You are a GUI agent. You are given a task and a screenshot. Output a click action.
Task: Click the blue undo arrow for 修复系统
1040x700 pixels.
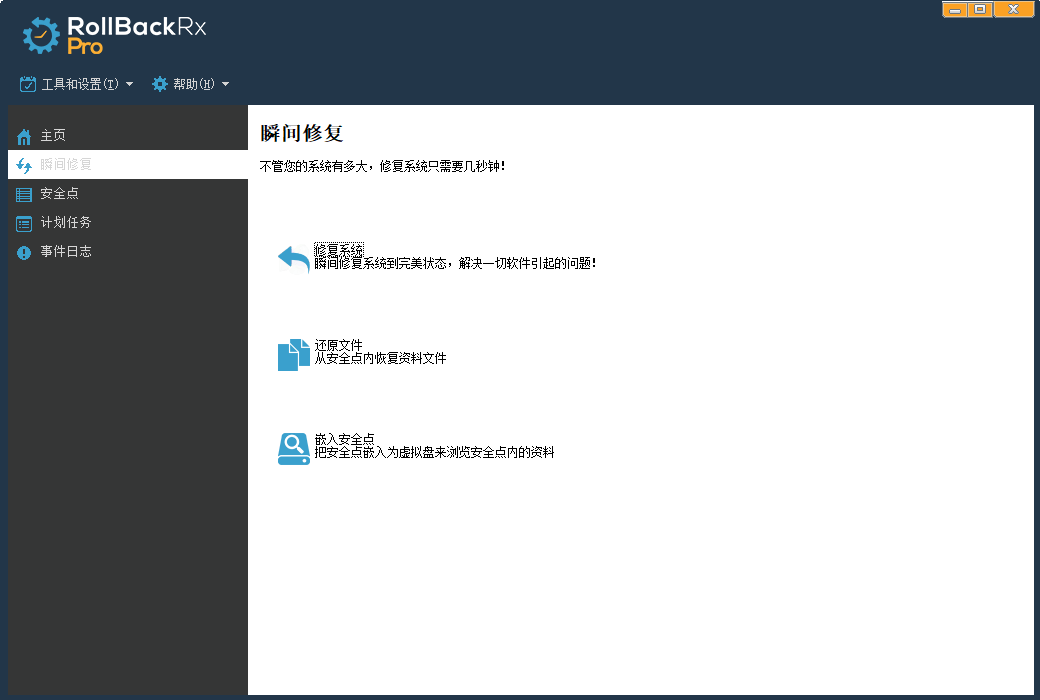[293, 259]
